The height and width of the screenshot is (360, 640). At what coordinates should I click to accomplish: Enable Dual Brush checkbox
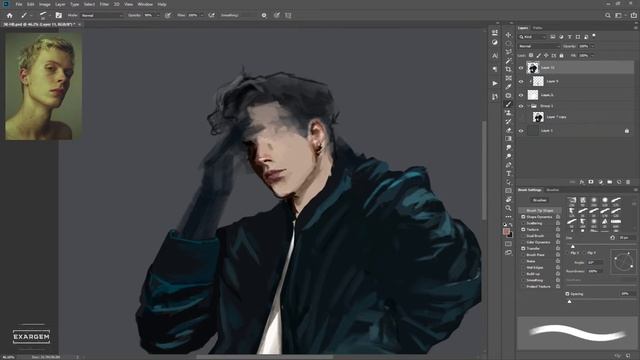[x=523, y=236]
